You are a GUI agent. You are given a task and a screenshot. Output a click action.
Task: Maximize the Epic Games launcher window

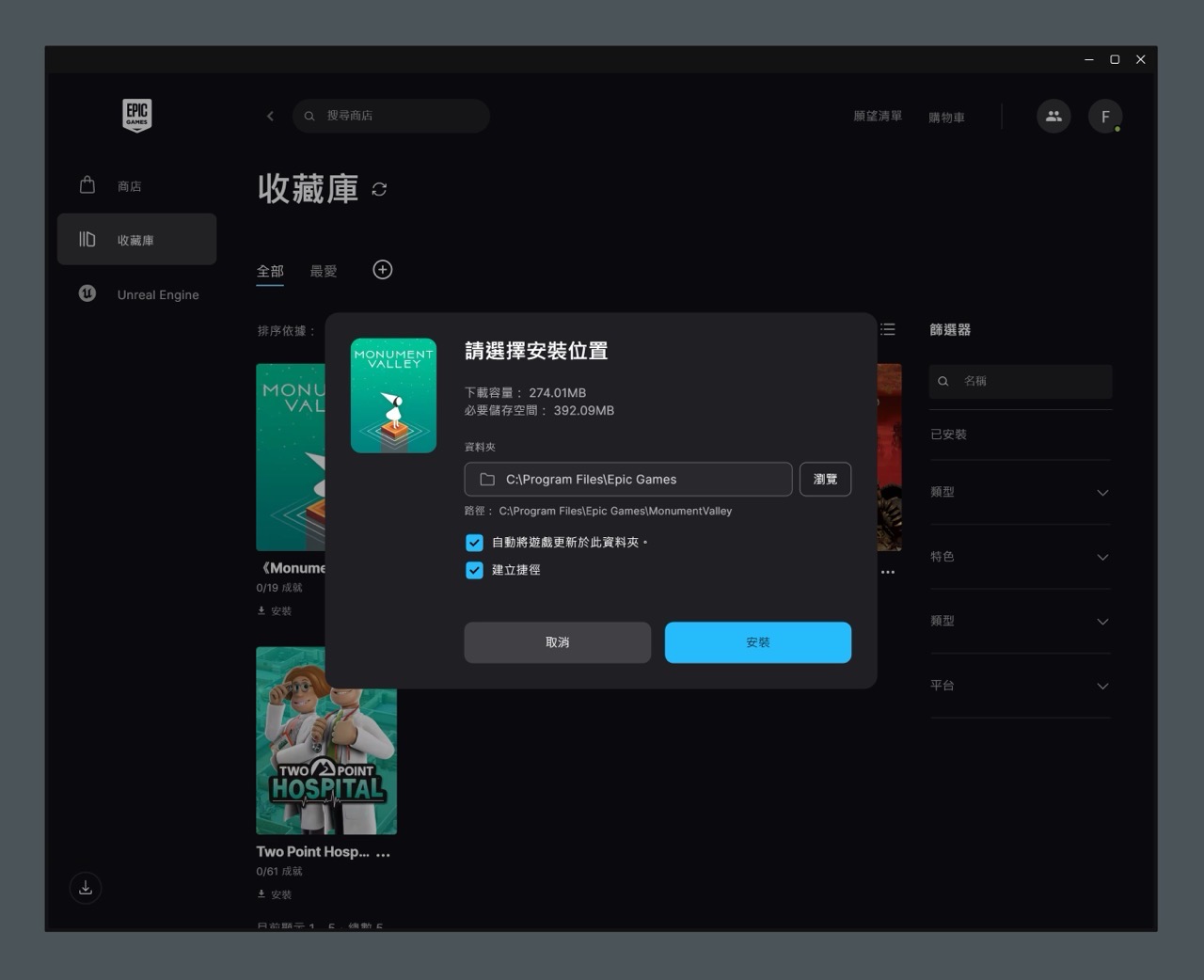click(x=1115, y=59)
